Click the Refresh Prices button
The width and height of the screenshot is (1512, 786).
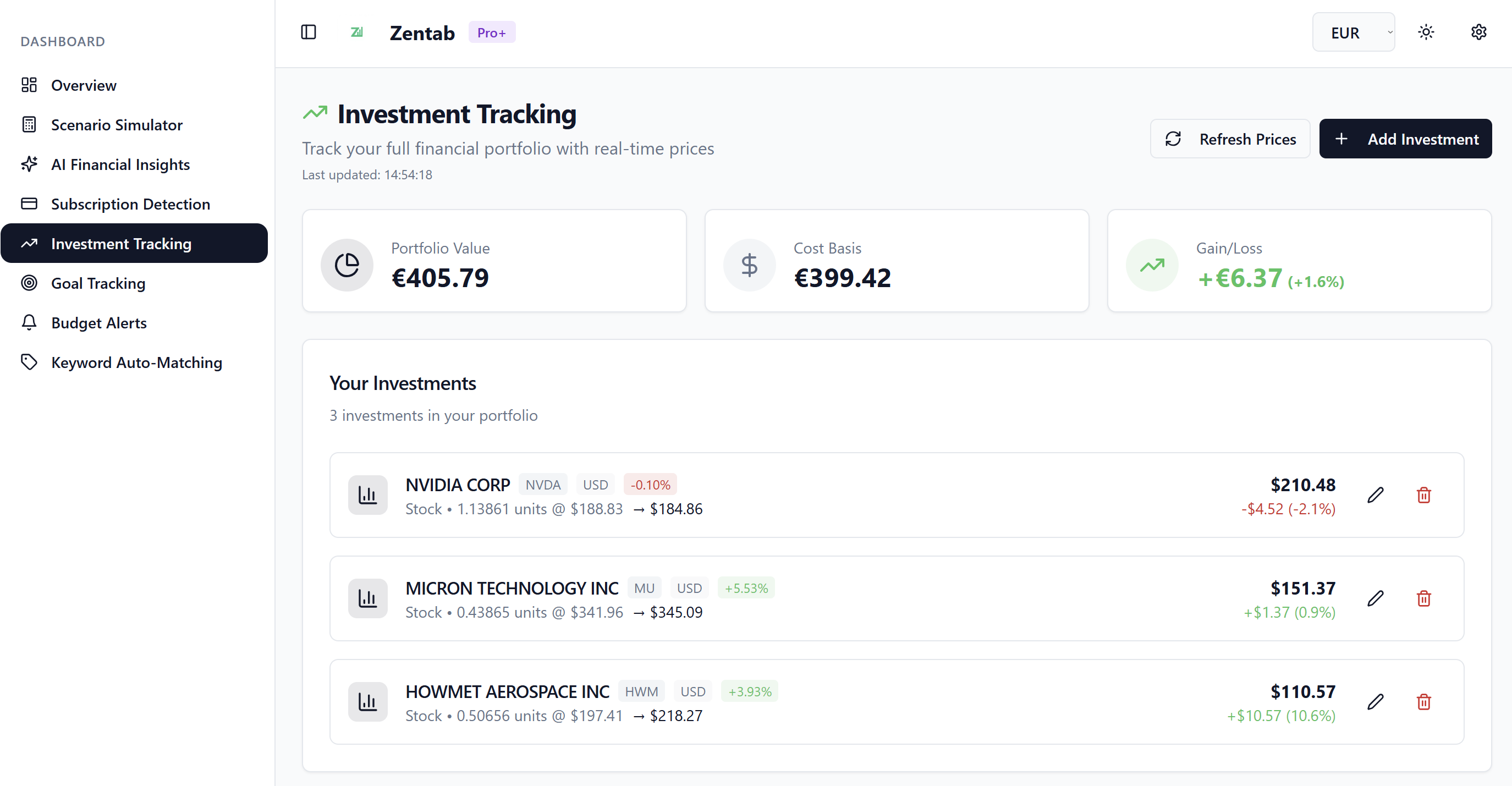coord(1230,139)
